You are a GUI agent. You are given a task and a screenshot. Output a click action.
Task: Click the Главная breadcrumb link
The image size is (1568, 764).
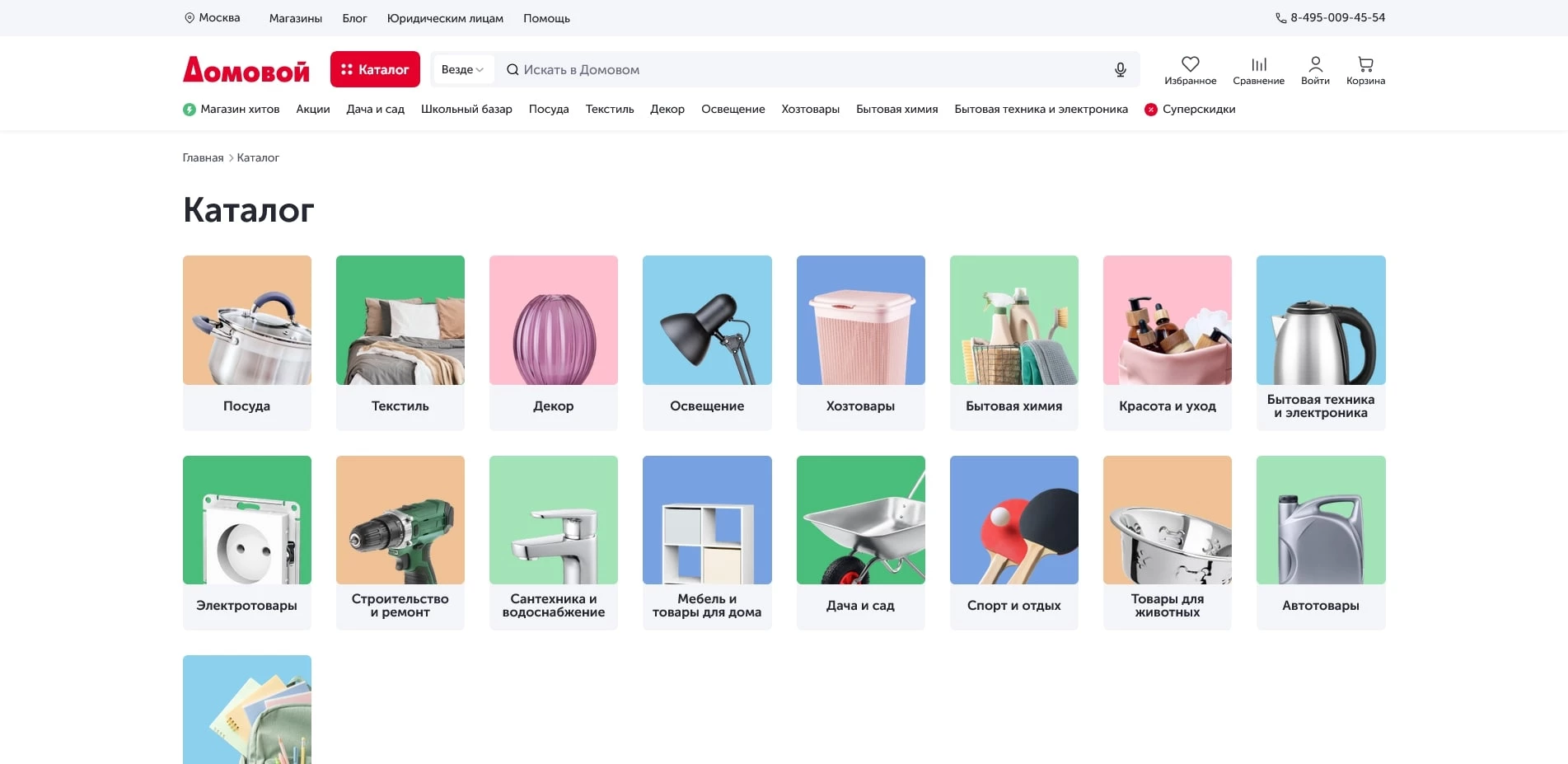click(x=203, y=158)
